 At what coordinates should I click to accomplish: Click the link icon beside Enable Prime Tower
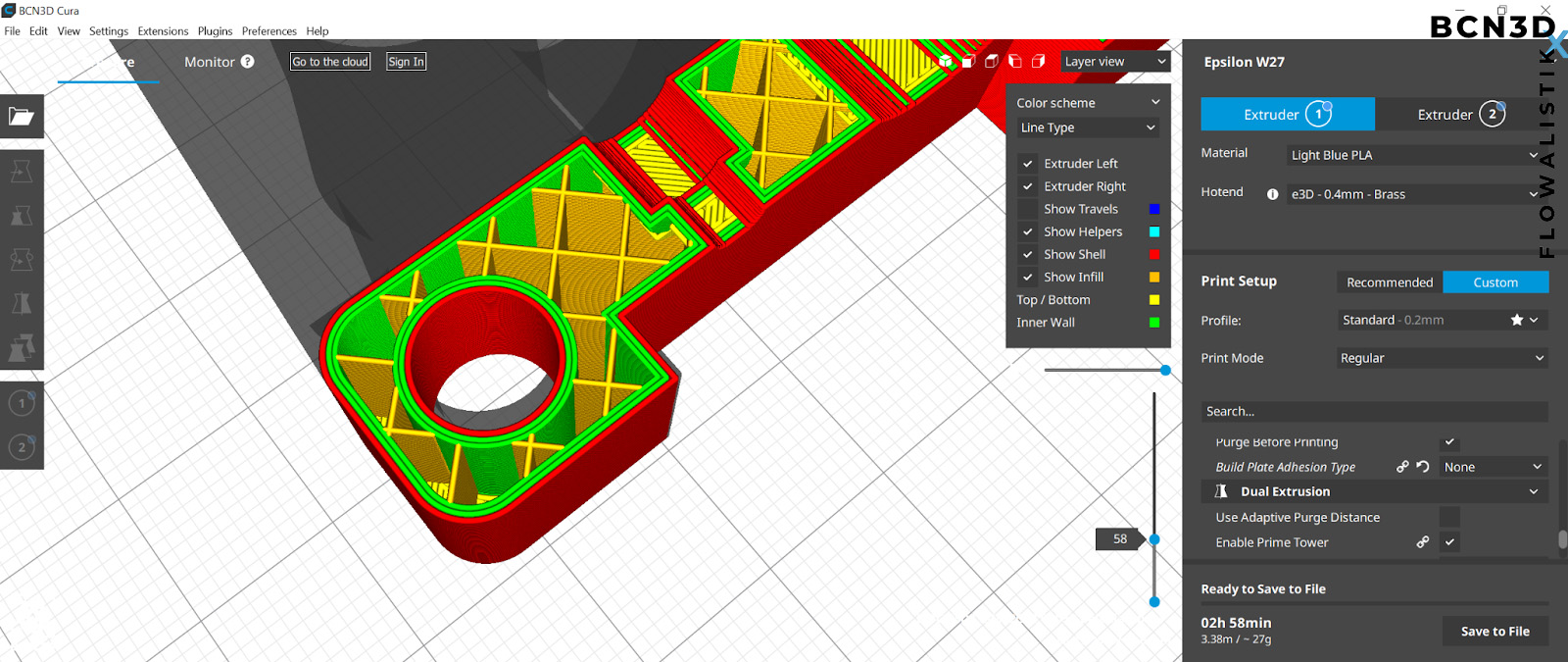click(1423, 541)
